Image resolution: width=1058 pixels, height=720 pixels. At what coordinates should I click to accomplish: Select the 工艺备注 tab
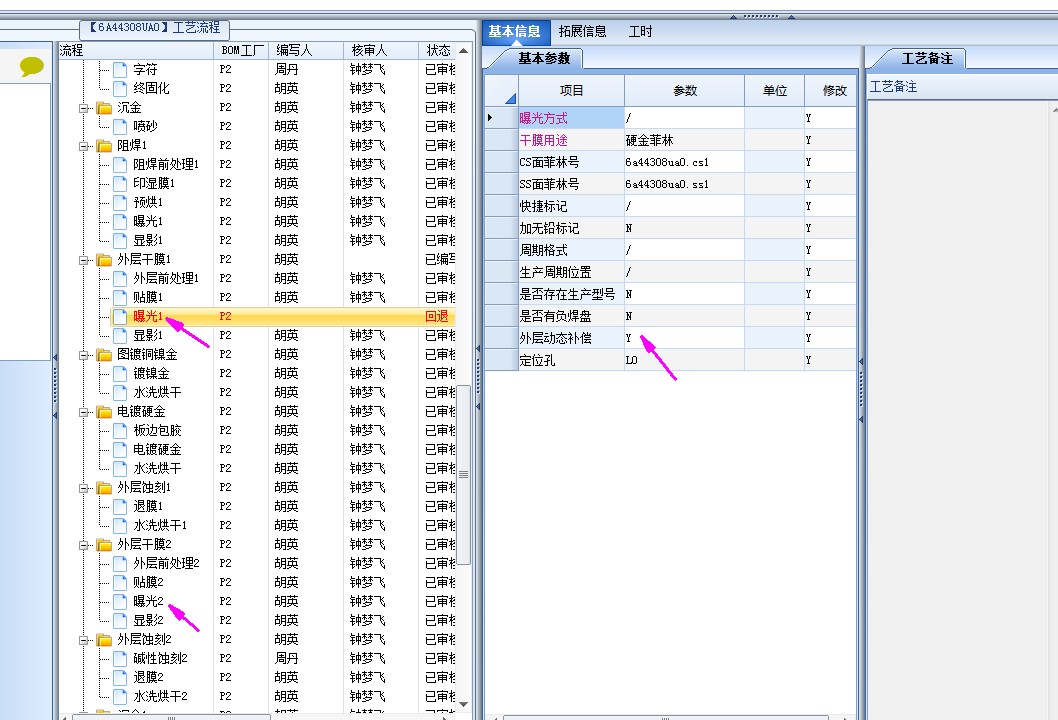(x=927, y=59)
